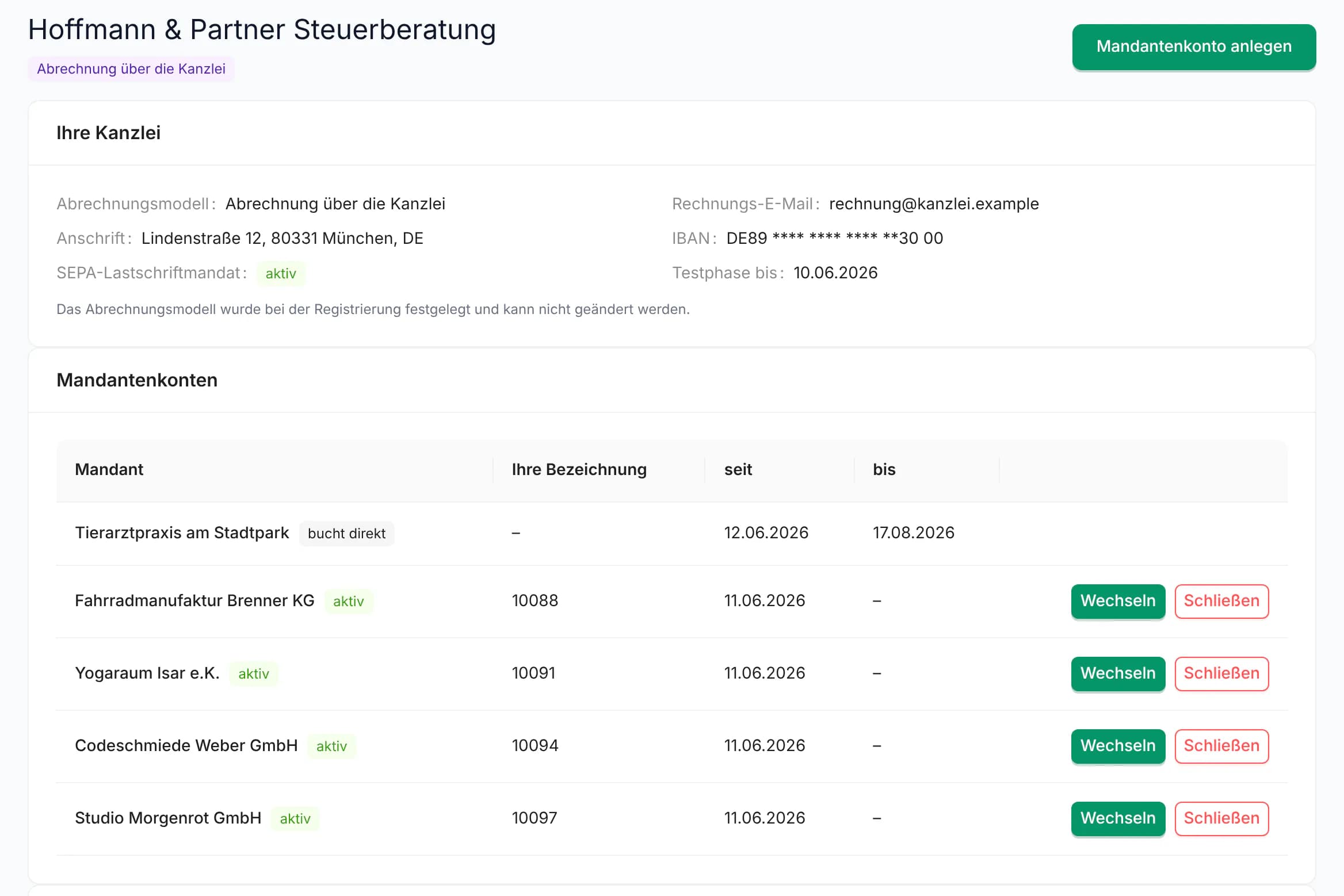1344x896 pixels.
Task: Click the 'aktiv' badge next to Codeschmiede Weber GmbH
Action: [x=331, y=746]
